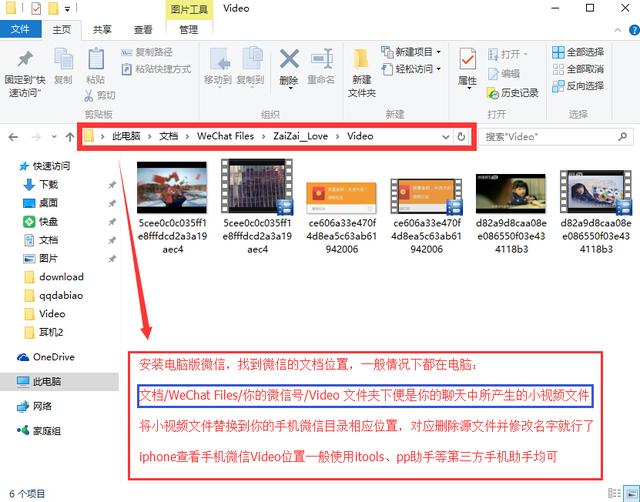Screen dimensions: 640x502
Task: Go up one level with the up arrow
Action: coord(68,136)
